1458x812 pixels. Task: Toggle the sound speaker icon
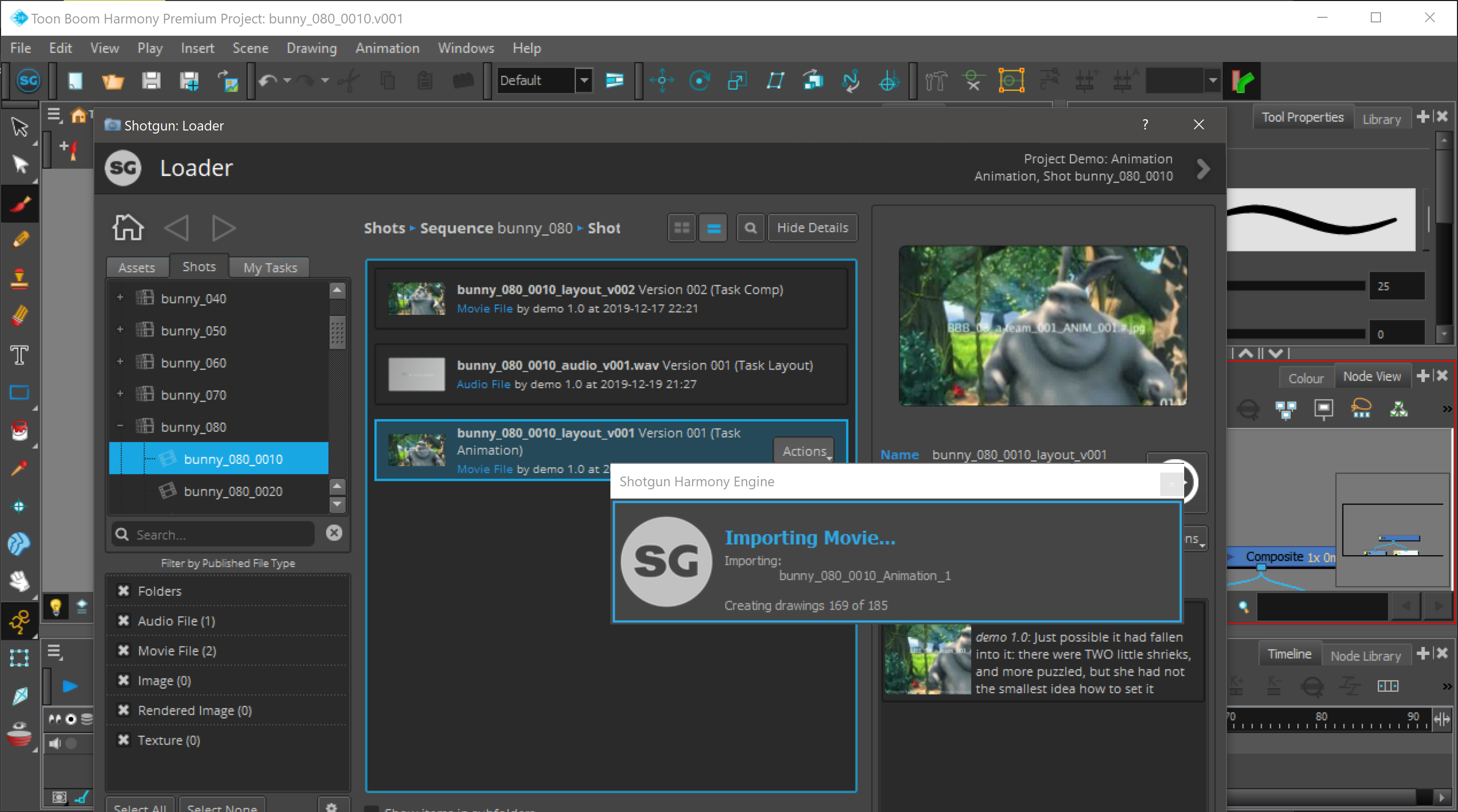coord(55,743)
